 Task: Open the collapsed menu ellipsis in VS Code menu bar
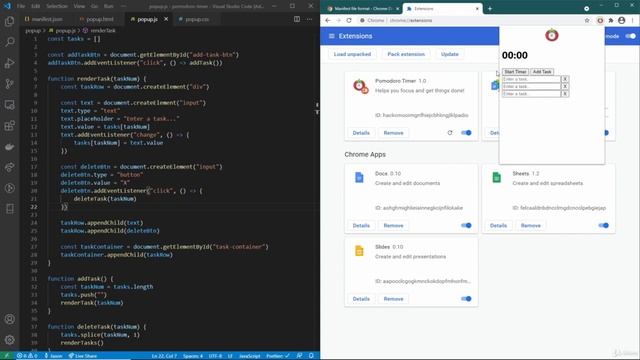(124, 6)
